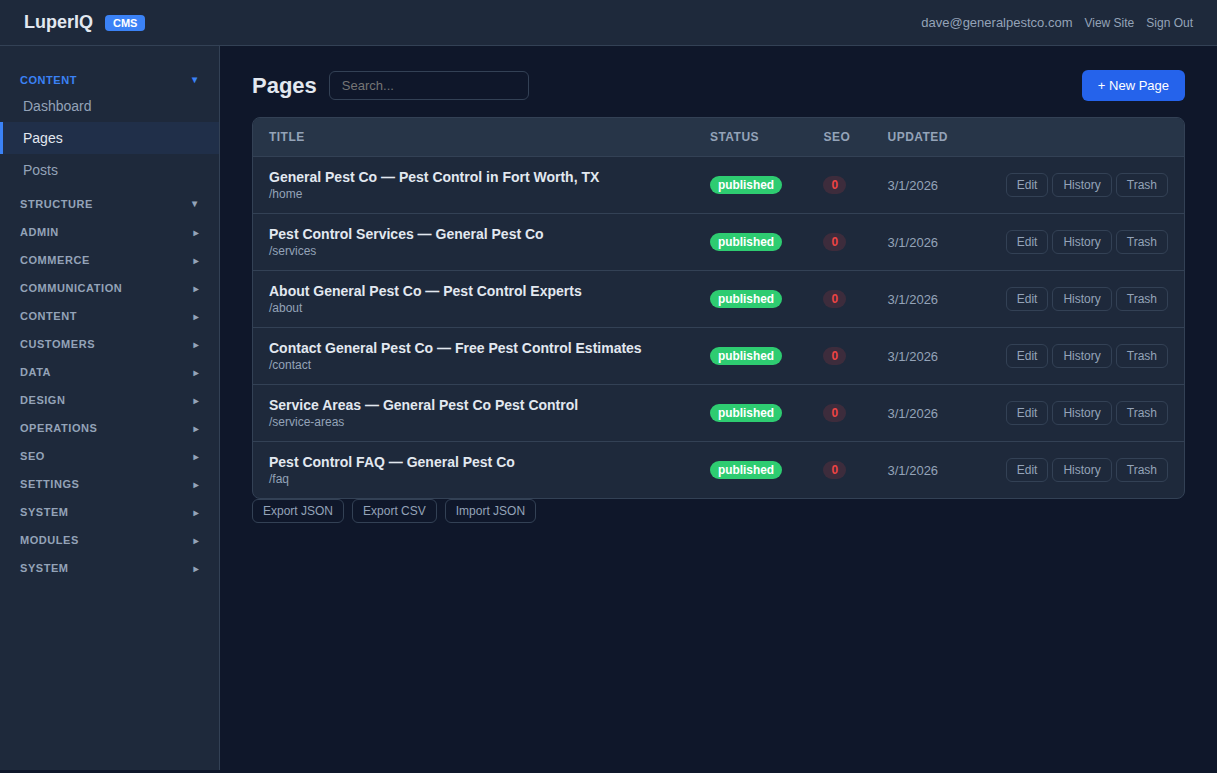1217x773 pixels.
Task: Toggle the published status badge for /about
Action: tap(745, 298)
